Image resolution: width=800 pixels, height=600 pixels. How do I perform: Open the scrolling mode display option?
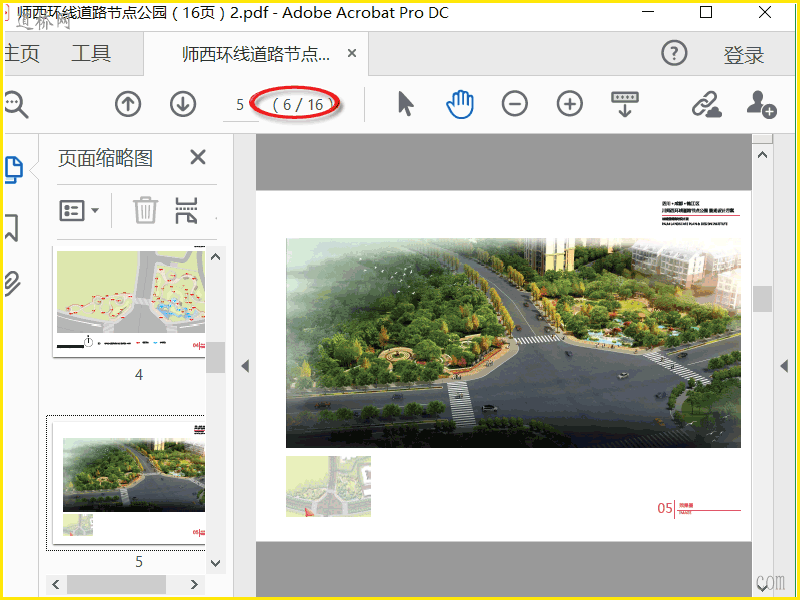click(625, 104)
